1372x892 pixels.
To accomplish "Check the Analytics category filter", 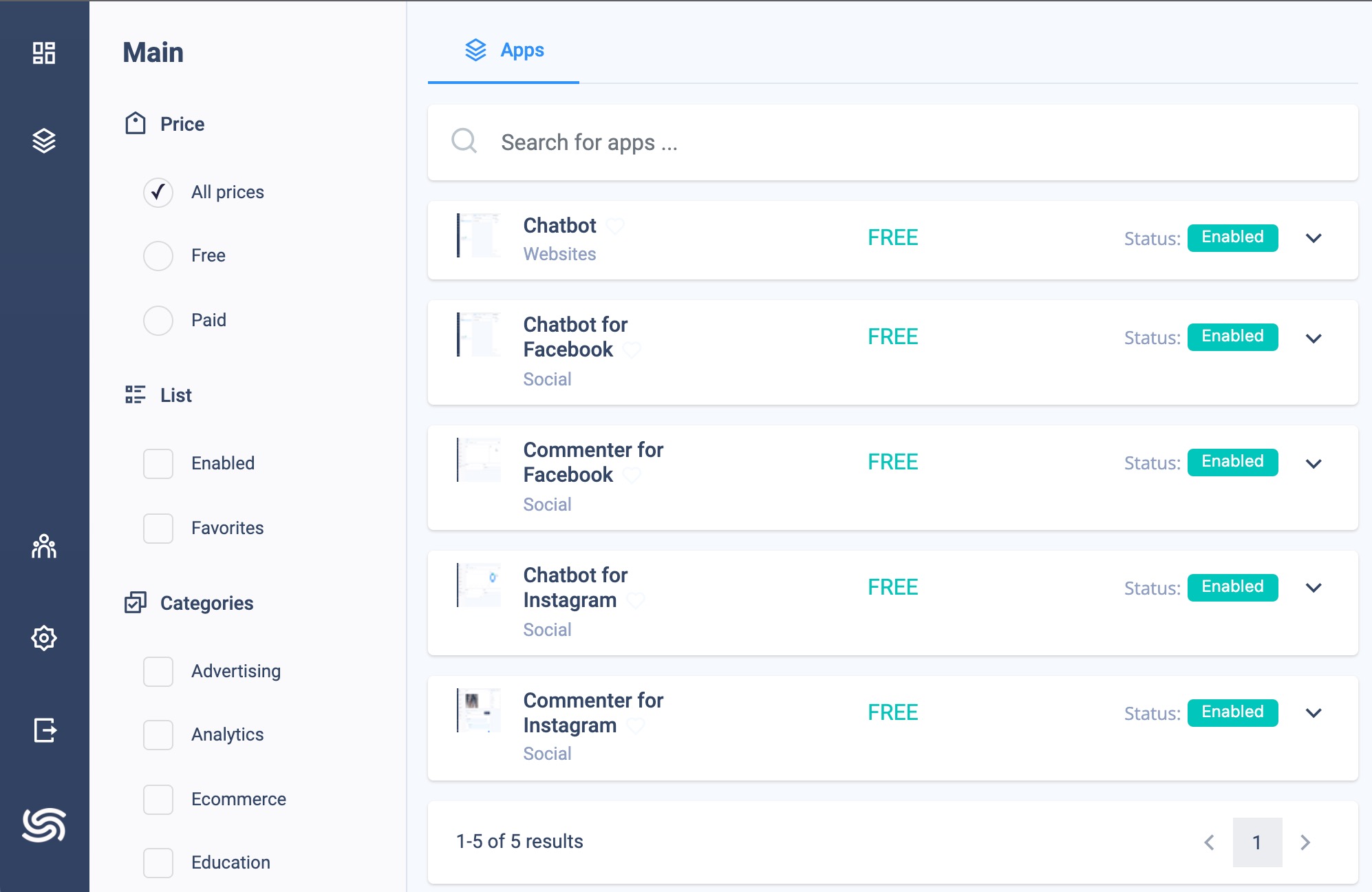I will (x=158, y=735).
